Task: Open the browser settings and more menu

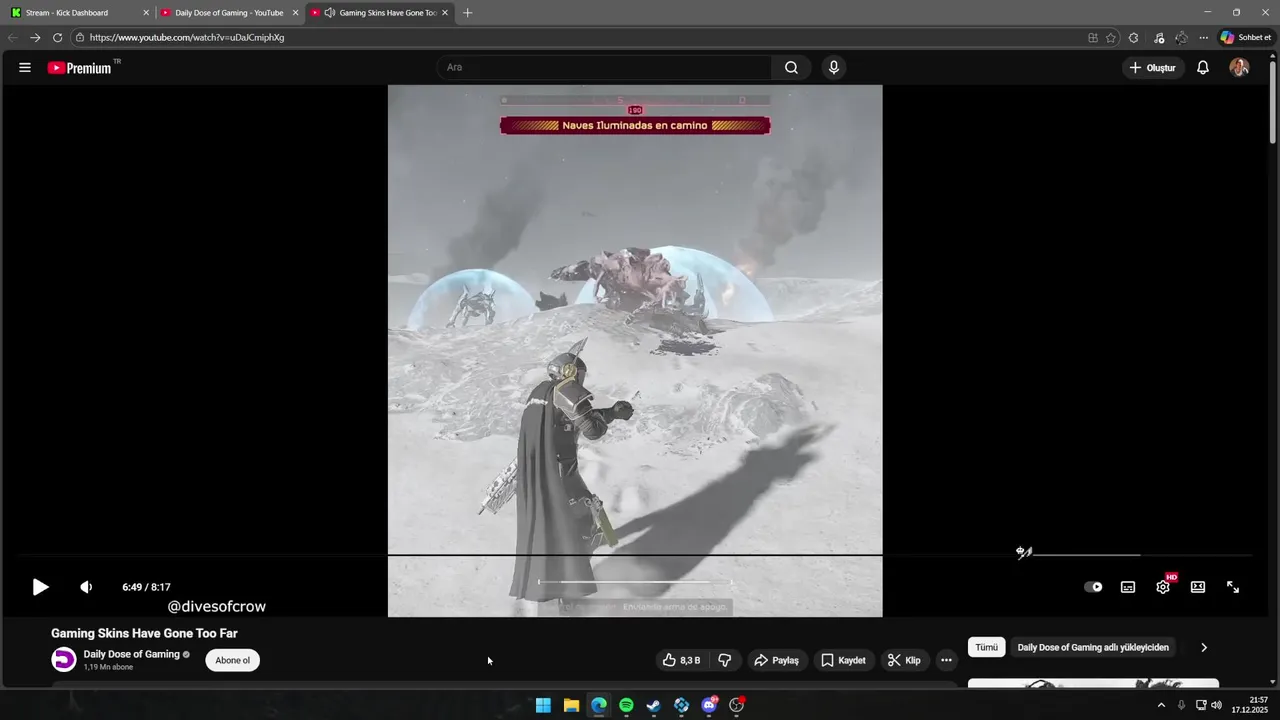Action: (1204, 37)
